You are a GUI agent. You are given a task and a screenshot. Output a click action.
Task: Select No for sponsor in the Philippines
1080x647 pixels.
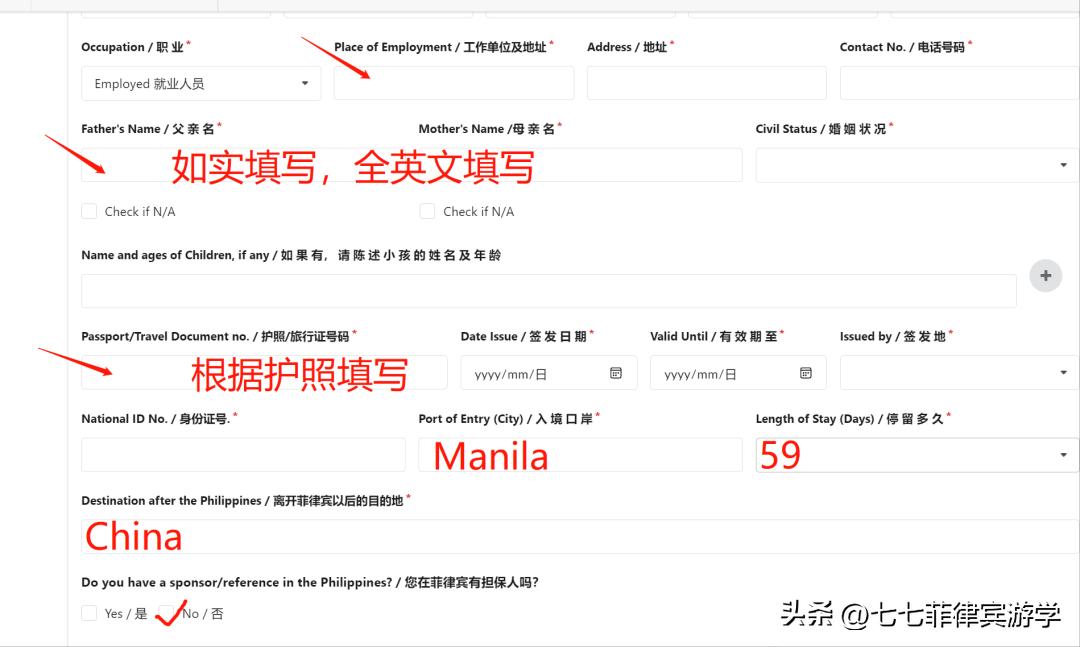coord(166,613)
